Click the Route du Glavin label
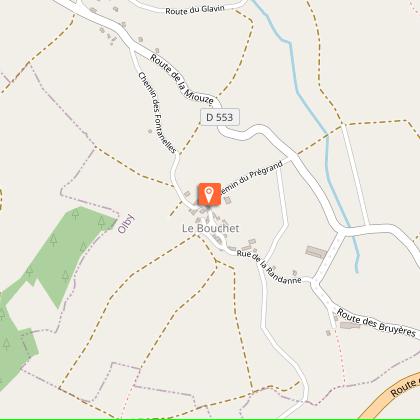Viewport: 420px width, 420px height. pyautogui.click(x=195, y=9)
